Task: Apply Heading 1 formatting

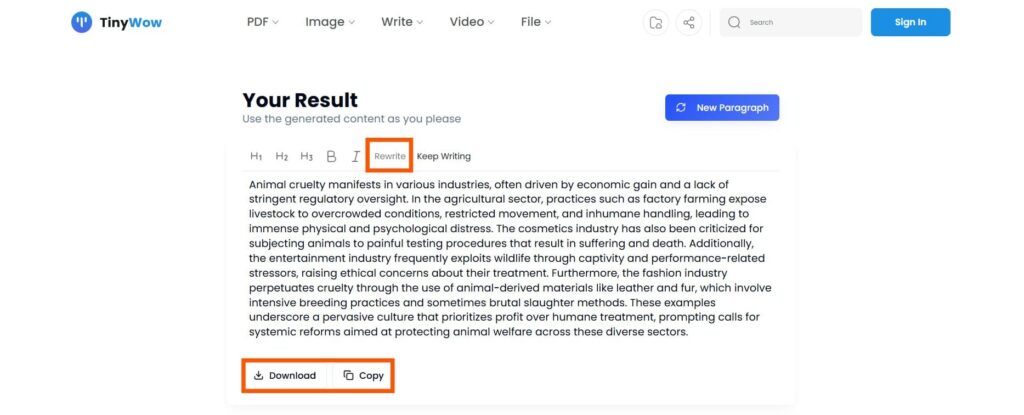Action: tap(256, 156)
